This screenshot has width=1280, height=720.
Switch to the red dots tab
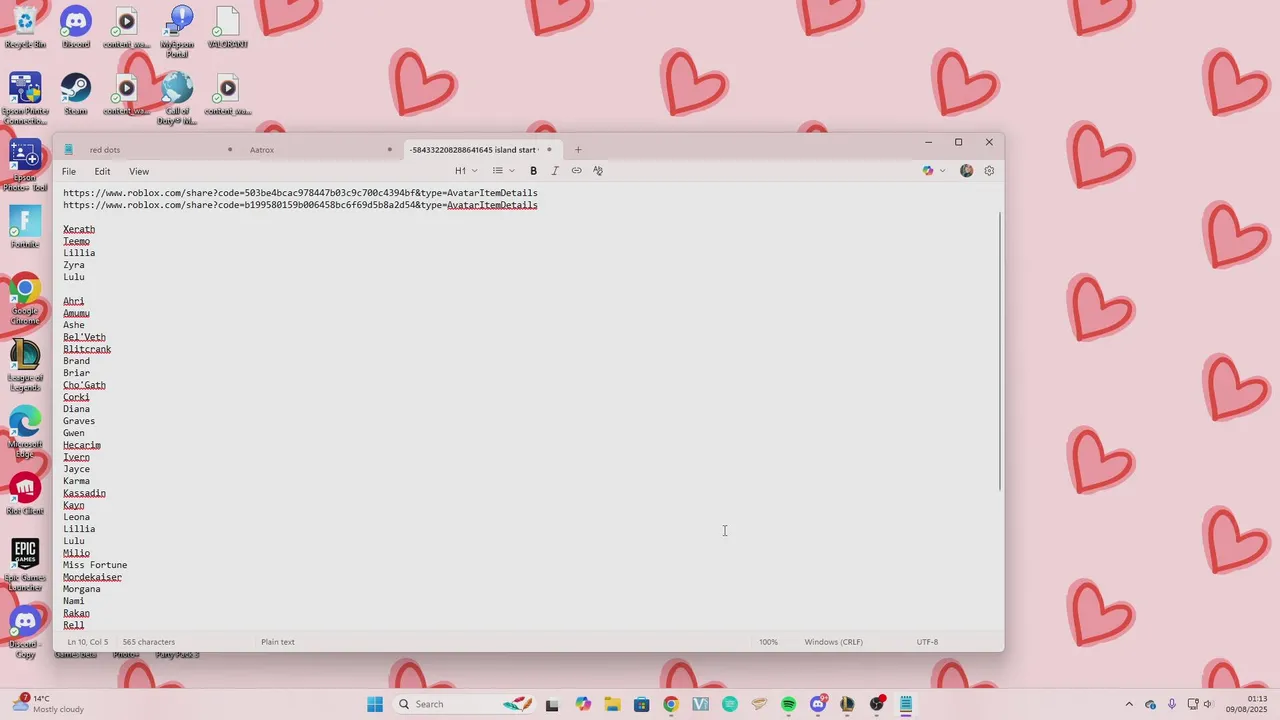(x=148, y=150)
